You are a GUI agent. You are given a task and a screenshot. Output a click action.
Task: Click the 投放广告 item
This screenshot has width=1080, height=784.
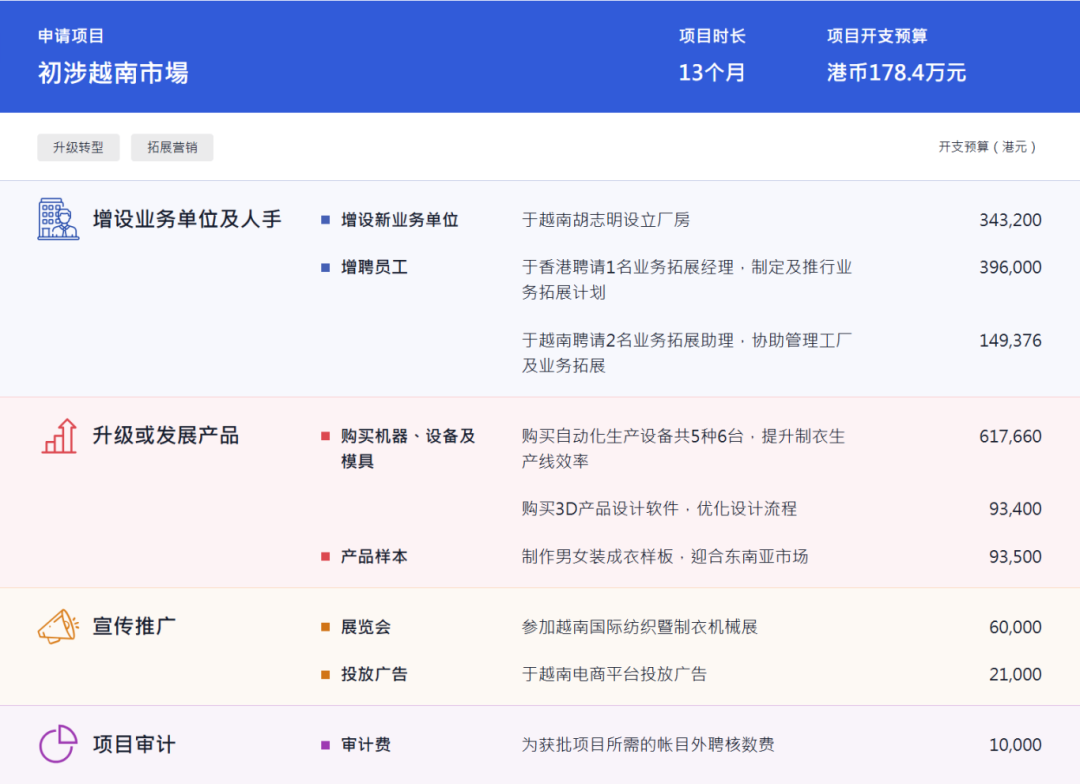tap(374, 674)
